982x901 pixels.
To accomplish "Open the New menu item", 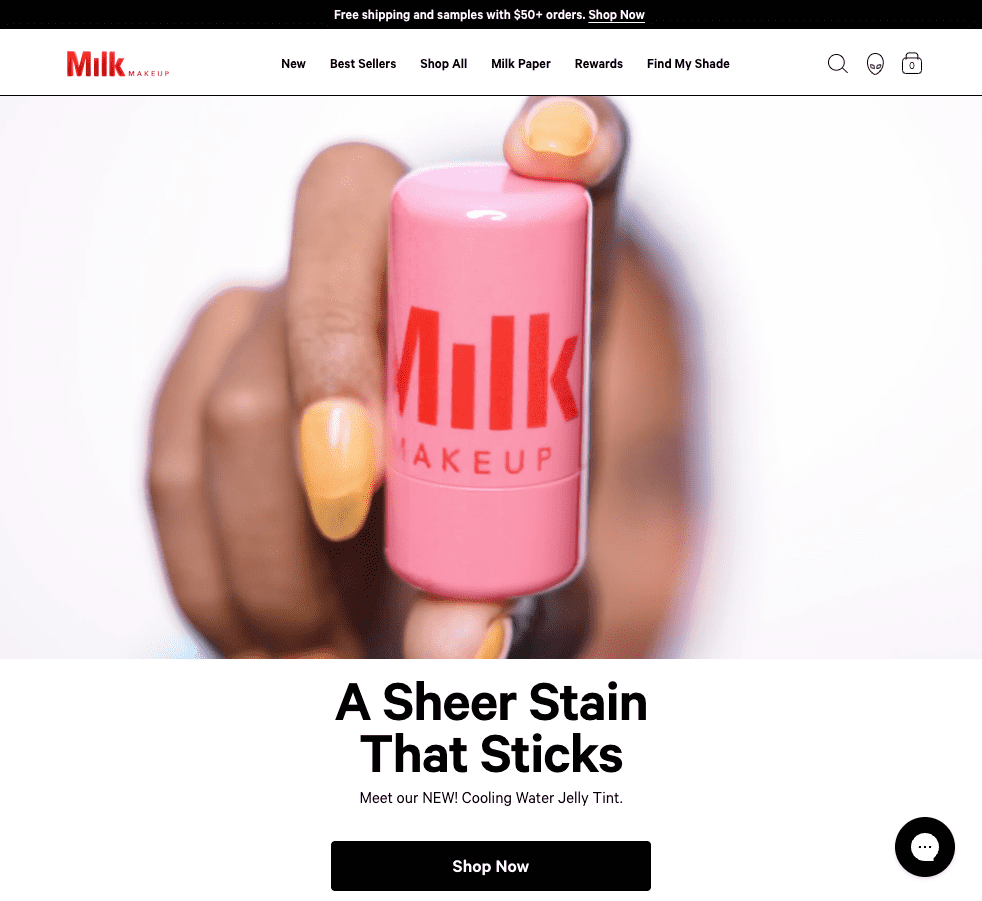I will pos(293,64).
